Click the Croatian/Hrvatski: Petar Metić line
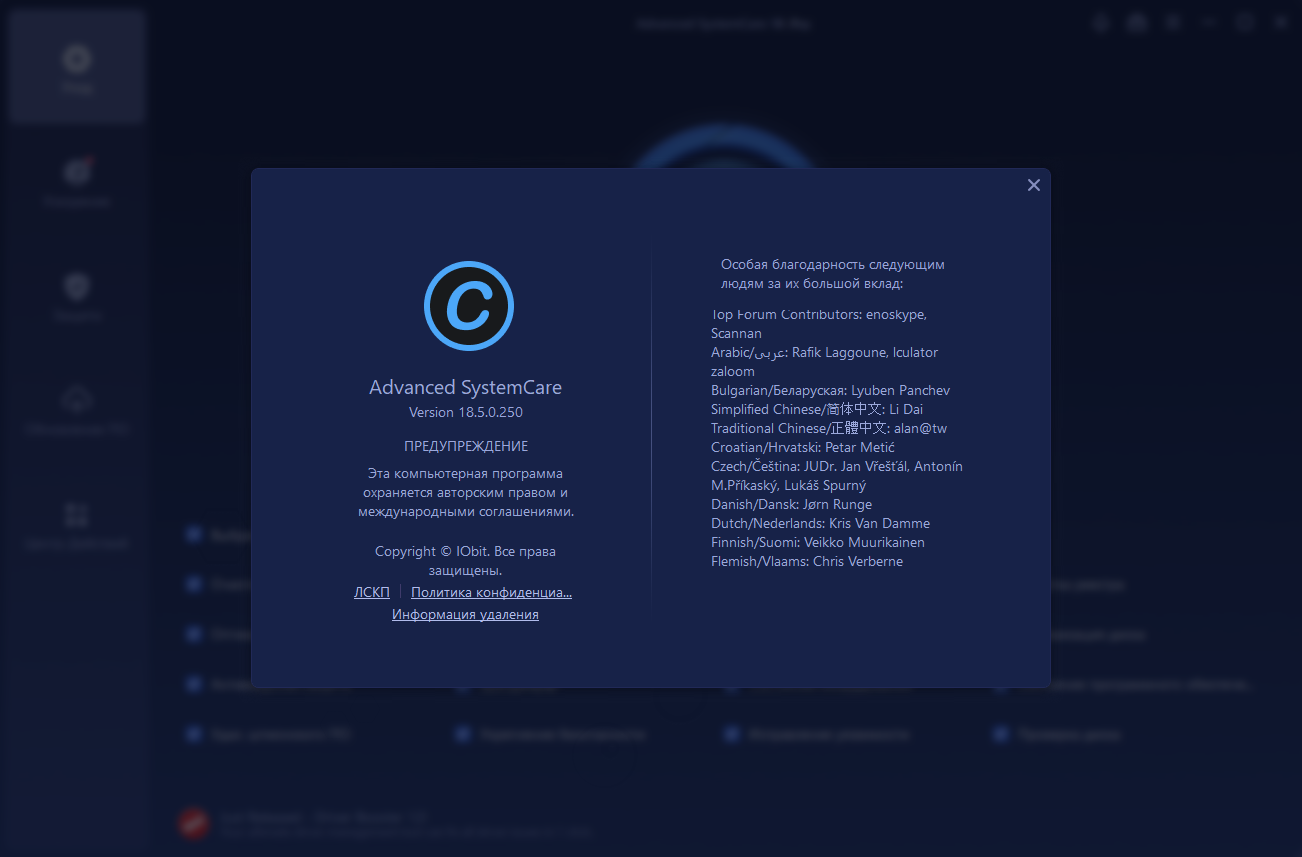Viewport: 1302px width, 857px height. tap(803, 447)
